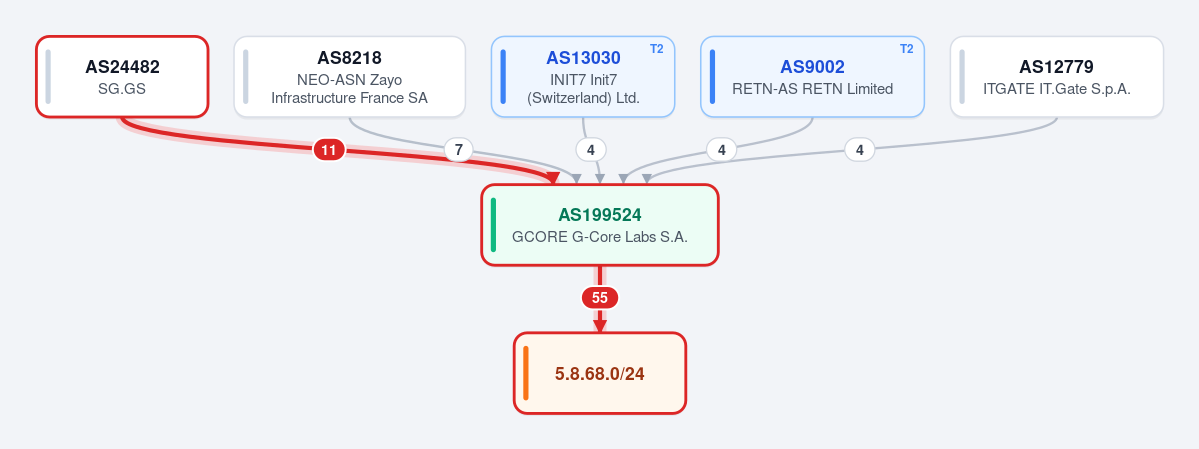Click the AS13030 INIT7 node
The image size is (1199, 449).
coord(583,76)
